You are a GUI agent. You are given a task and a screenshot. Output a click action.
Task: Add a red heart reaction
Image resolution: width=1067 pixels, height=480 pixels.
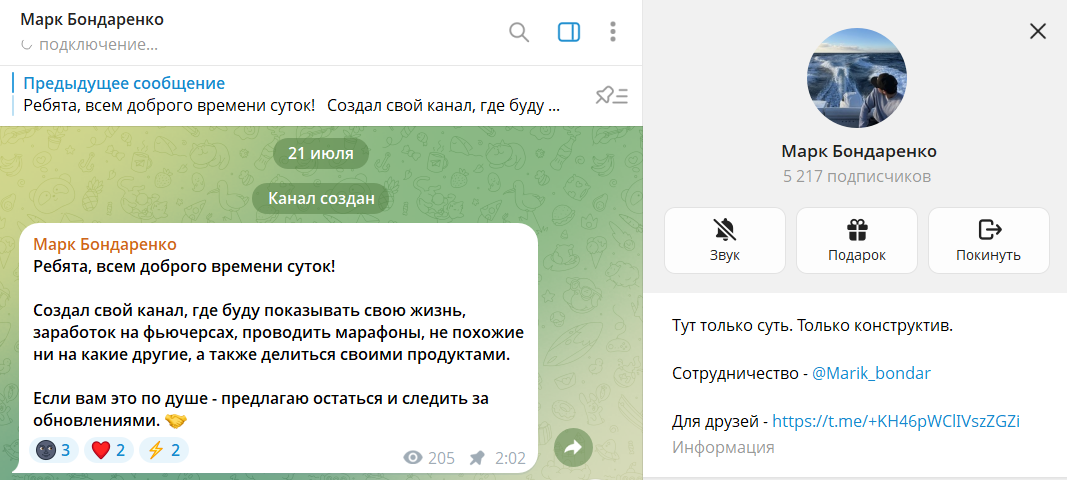[108, 450]
